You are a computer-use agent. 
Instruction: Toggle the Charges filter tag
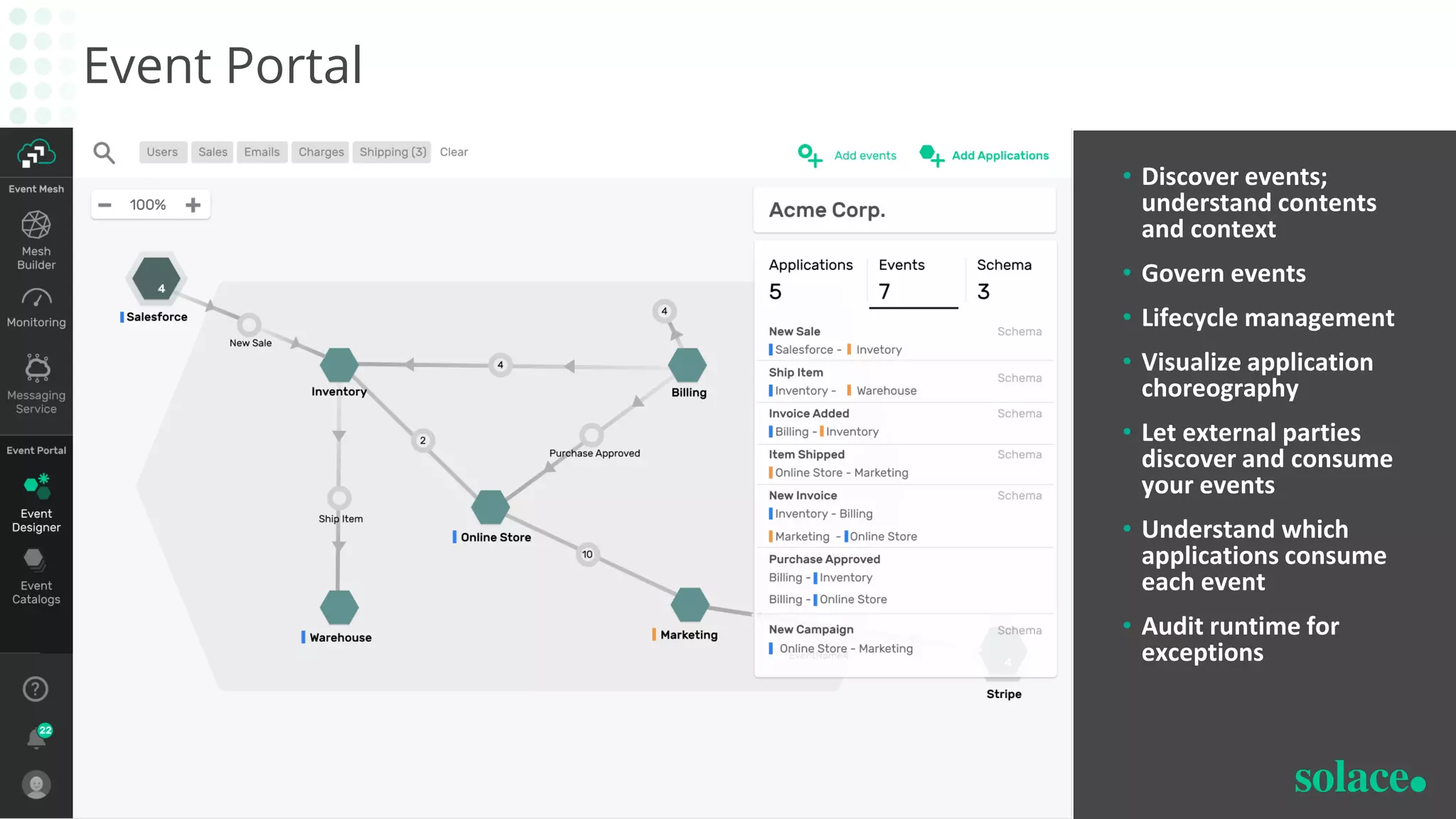(x=321, y=152)
